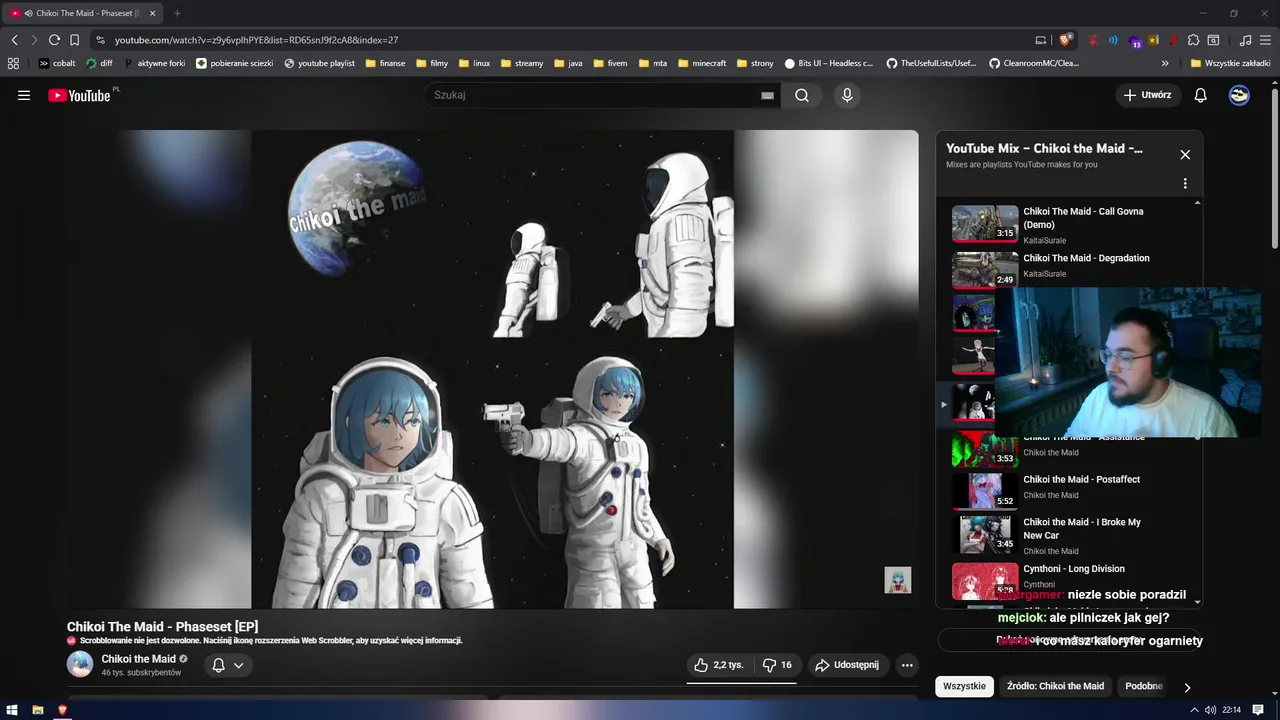The image size is (1280, 720).
Task: Open more actions menu beside Udostępnij
Action: [907, 665]
